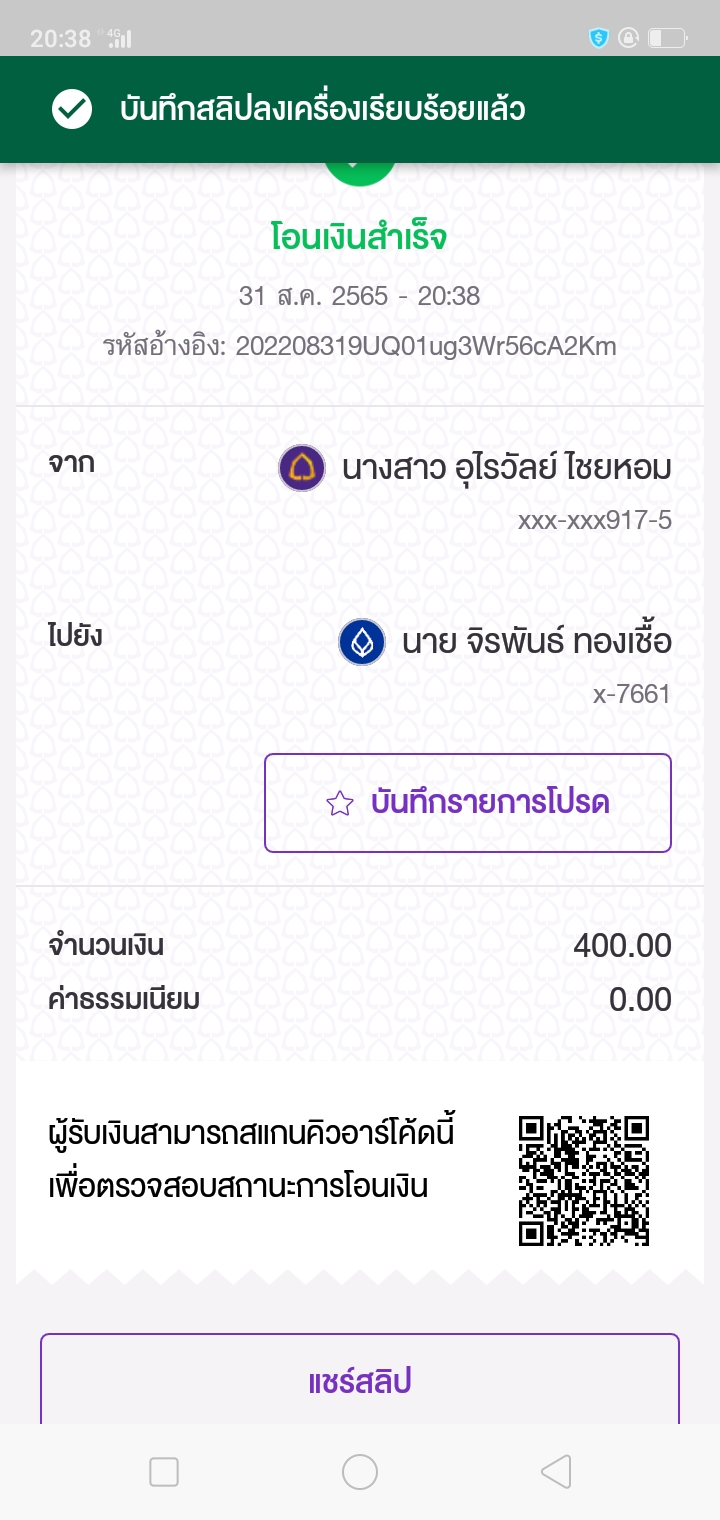Tap the star icon for favorites
Screen dimensions: 720x1520
tap(340, 803)
